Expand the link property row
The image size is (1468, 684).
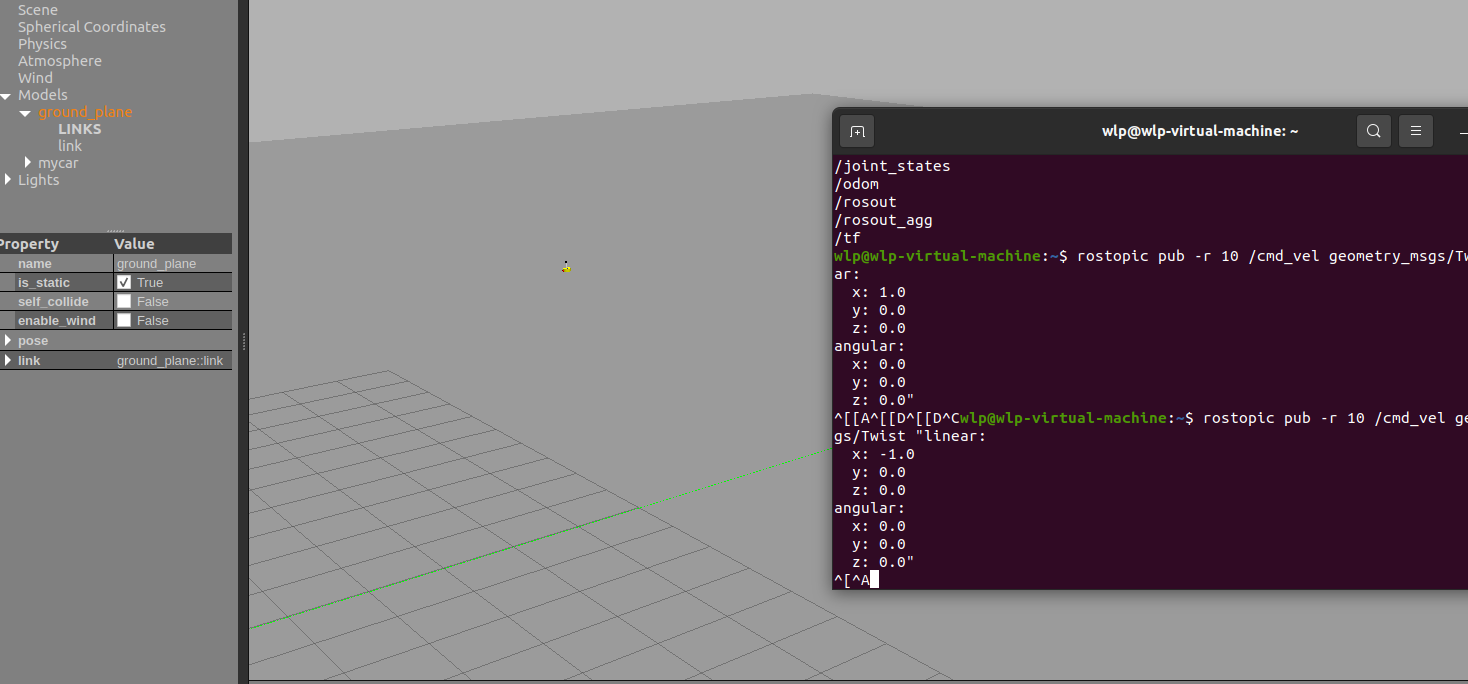(8, 360)
